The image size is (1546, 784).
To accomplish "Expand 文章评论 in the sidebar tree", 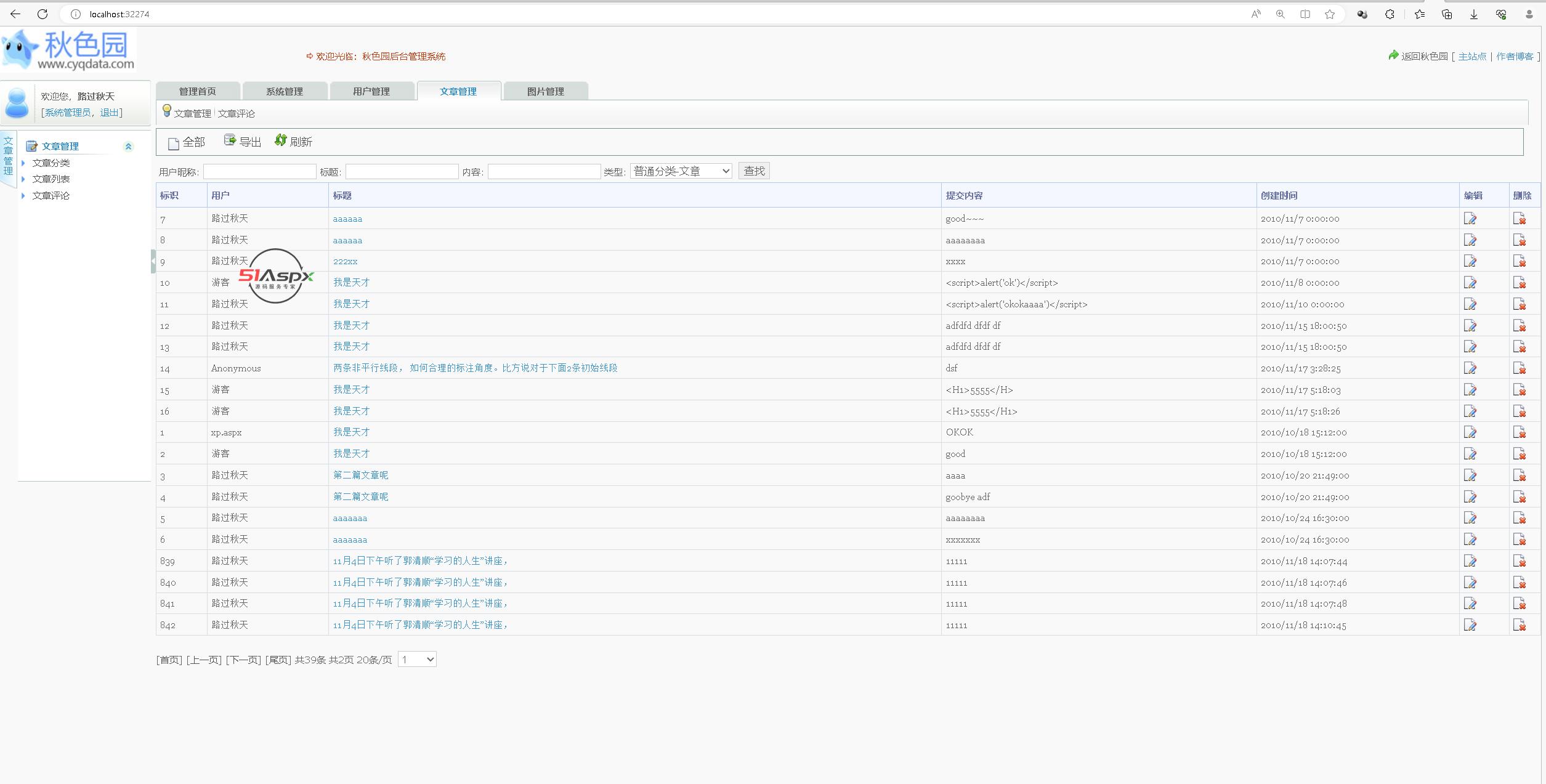I will click(x=51, y=196).
